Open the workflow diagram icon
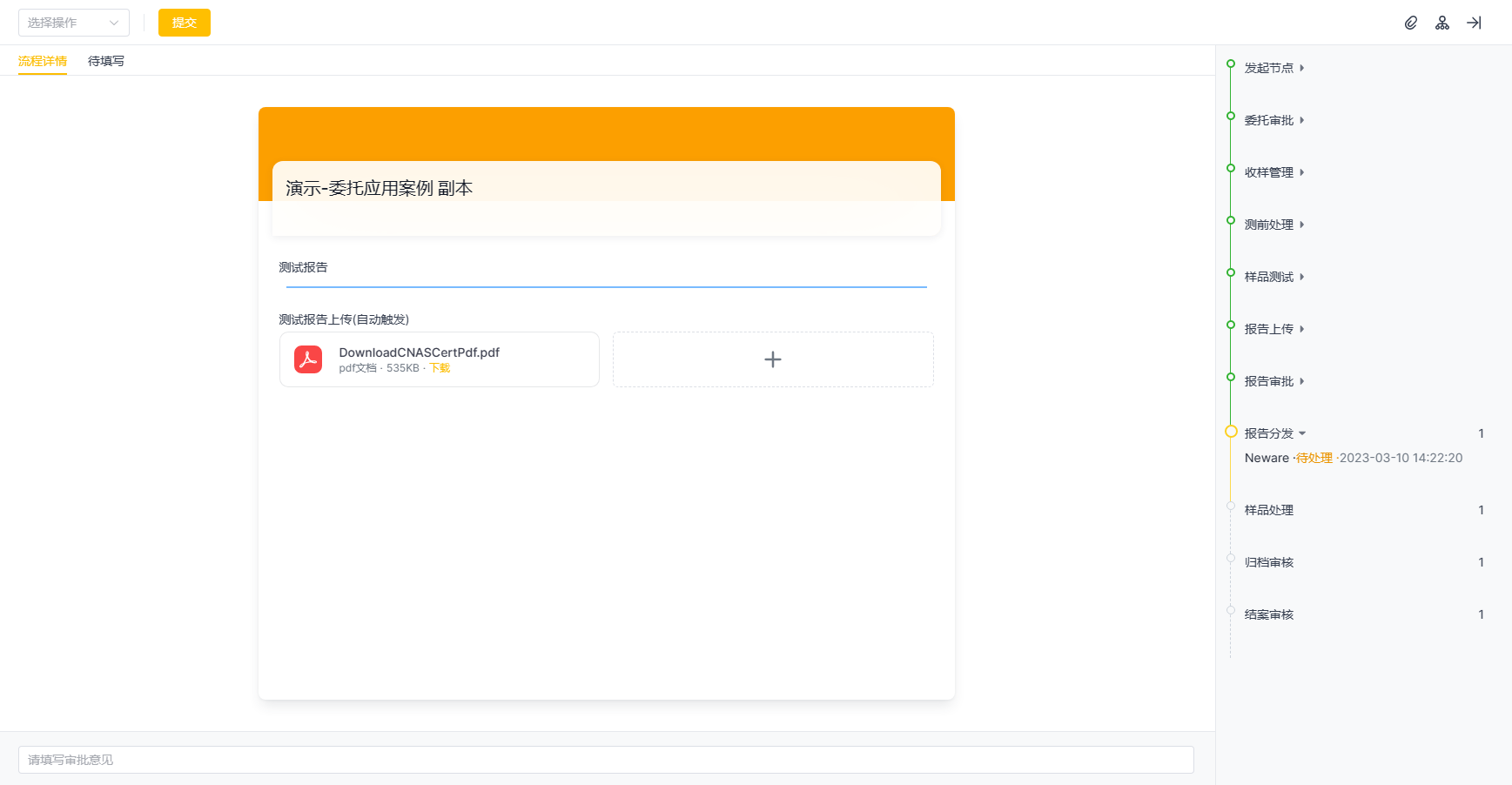The height and width of the screenshot is (785, 1512). click(1442, 23)
